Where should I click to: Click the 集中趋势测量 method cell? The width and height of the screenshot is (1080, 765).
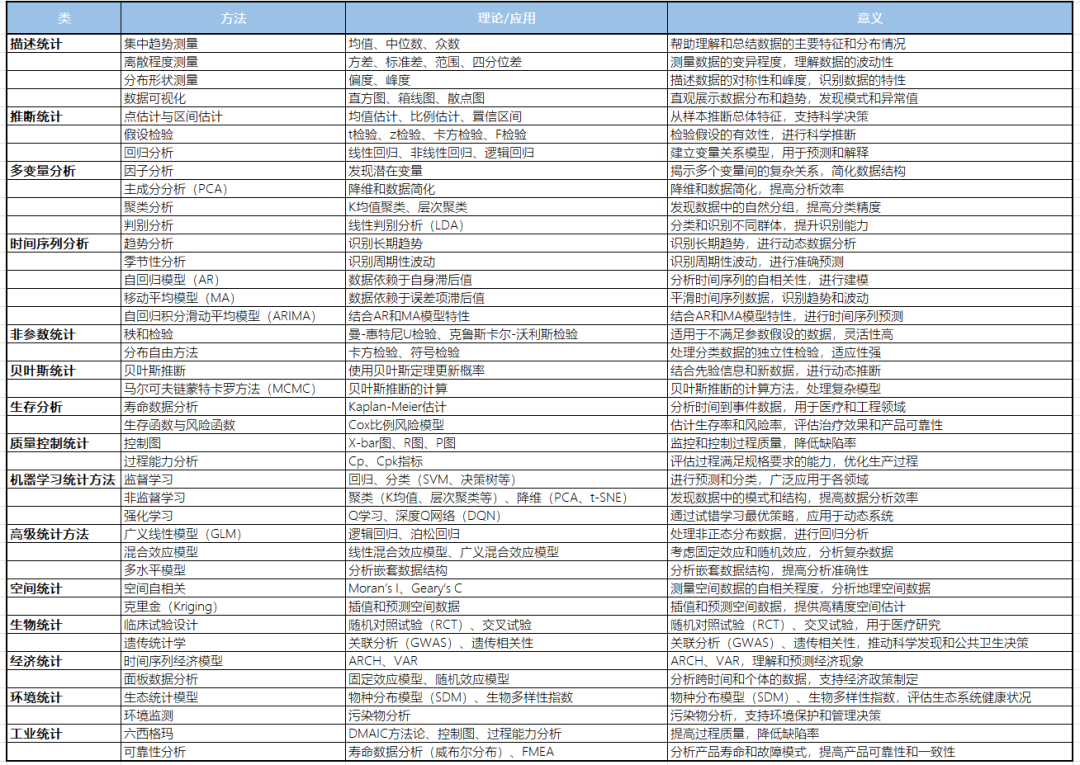[233, 44]
